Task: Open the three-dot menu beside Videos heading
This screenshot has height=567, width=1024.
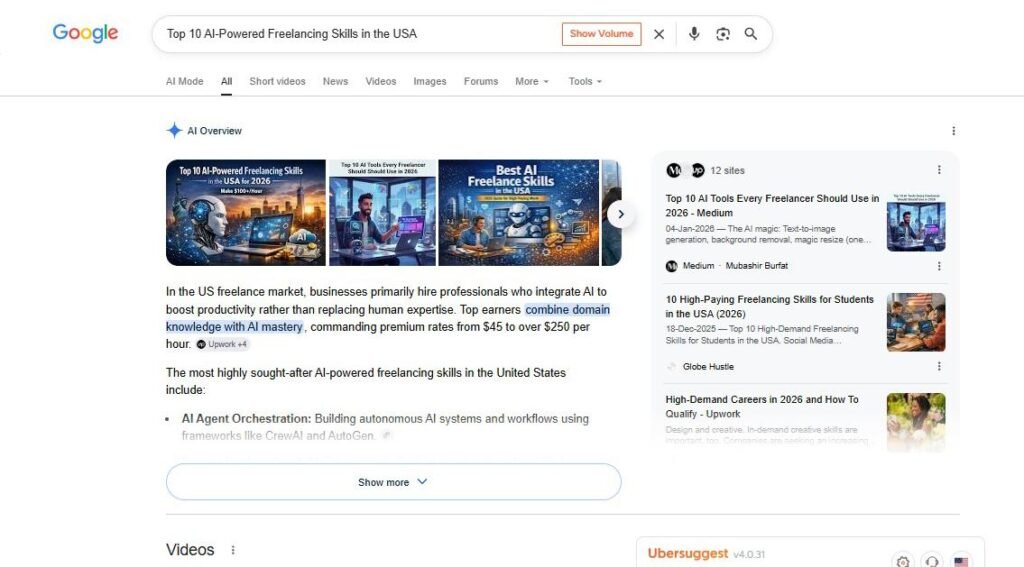Action: click(233, 550)
